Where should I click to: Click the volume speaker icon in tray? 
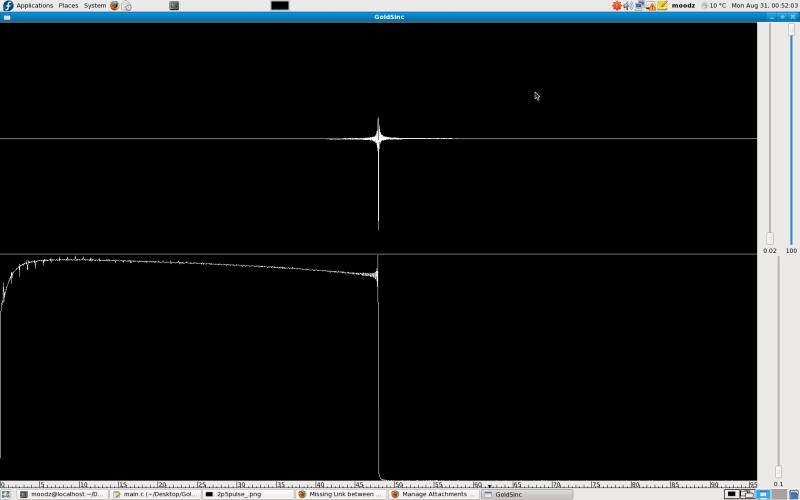628,5
